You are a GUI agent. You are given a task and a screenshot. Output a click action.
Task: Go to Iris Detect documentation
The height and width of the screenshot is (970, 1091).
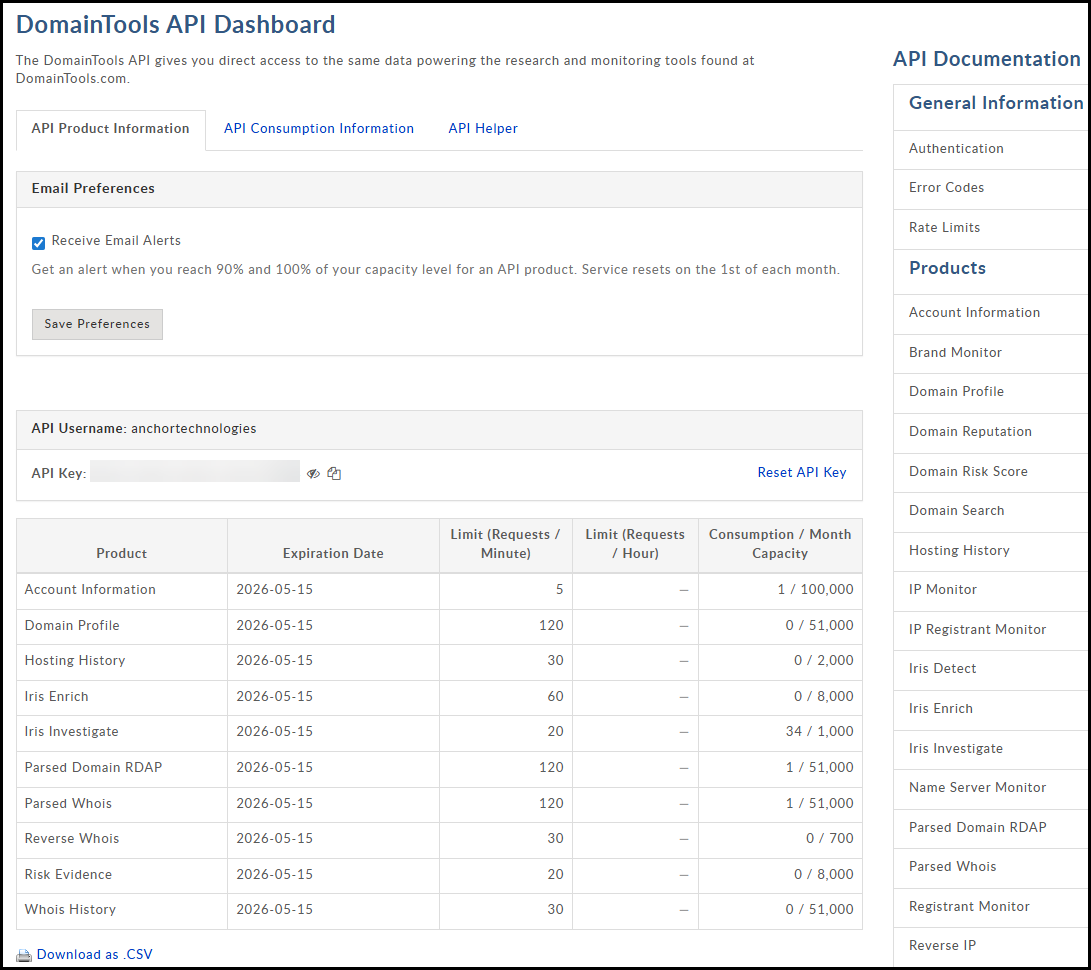coord(942,668)
